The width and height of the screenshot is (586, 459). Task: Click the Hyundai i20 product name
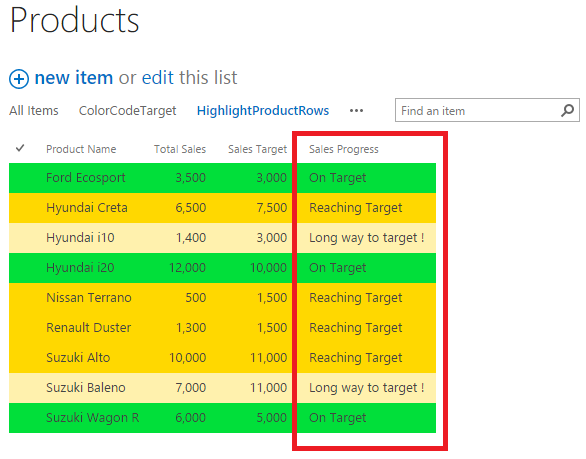[x=80, y=268]
